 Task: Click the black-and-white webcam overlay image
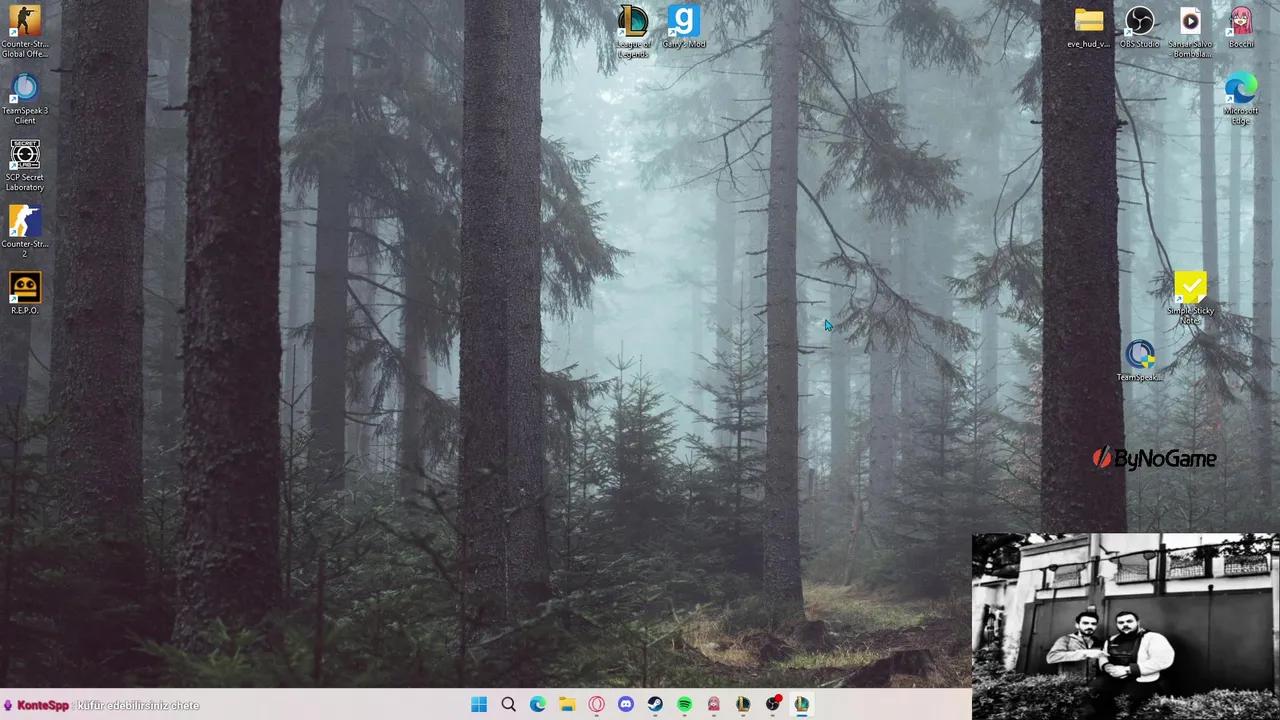(x=1125, y=626)
